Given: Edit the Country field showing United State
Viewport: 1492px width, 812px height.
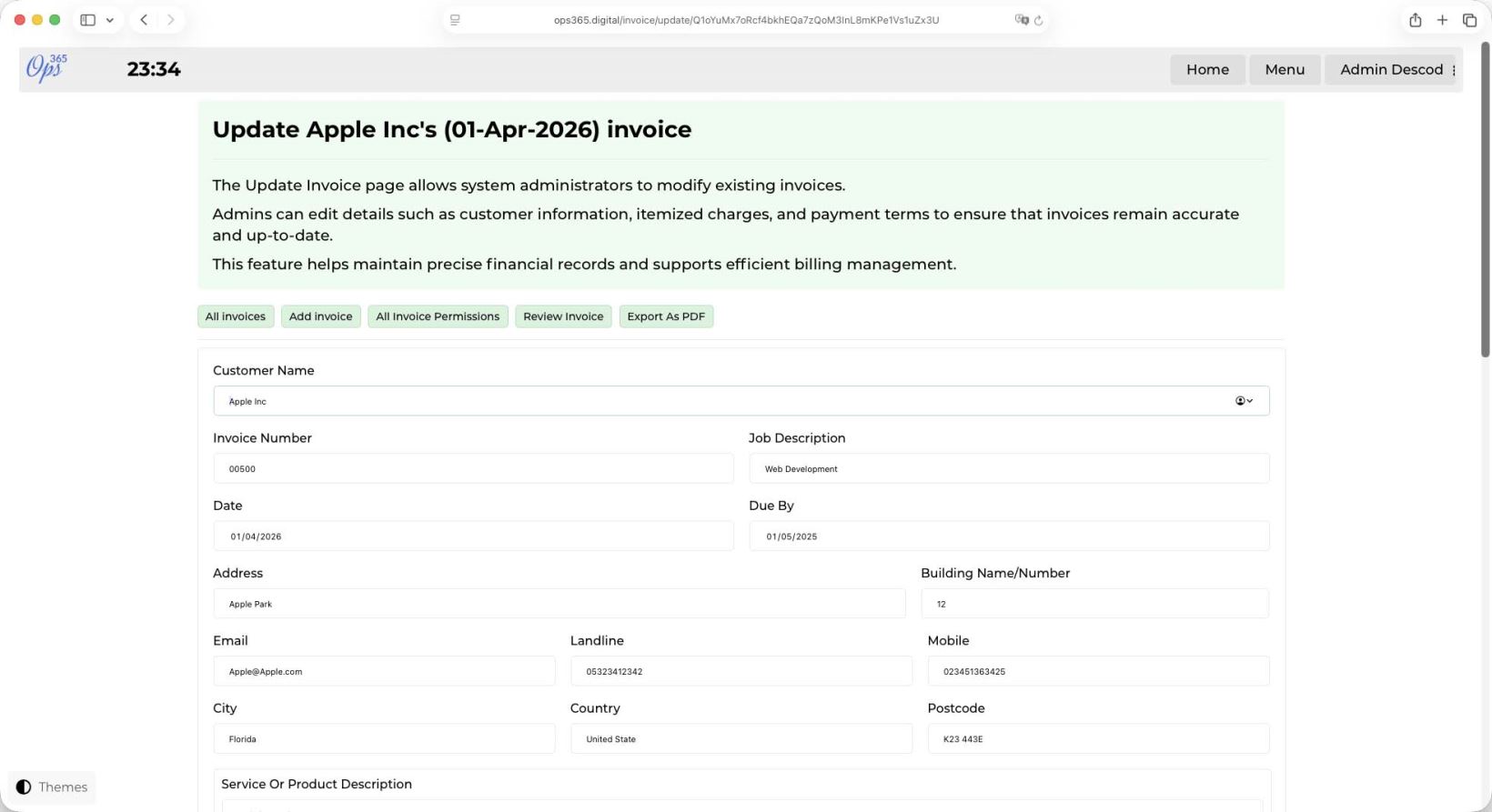Looking at the screenshot, I should (x=741, y=739).
